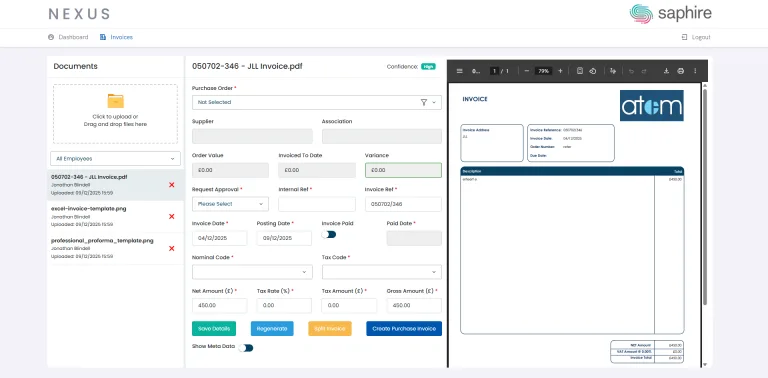Print the invoice PDF
This screenshot has width=768, height=378.
coord(680,71)
